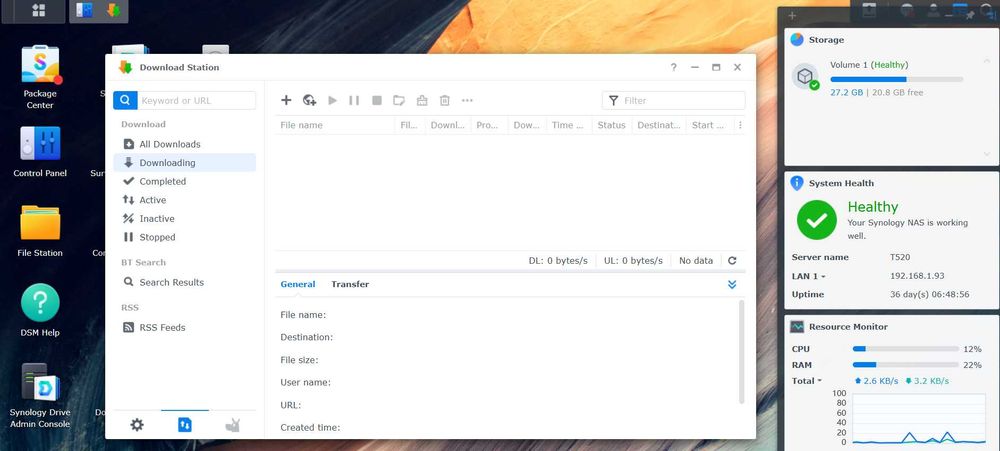This screenshot has width=1000, height=451.
Task: Sort by Progress column header
Action: pos(488,125)
